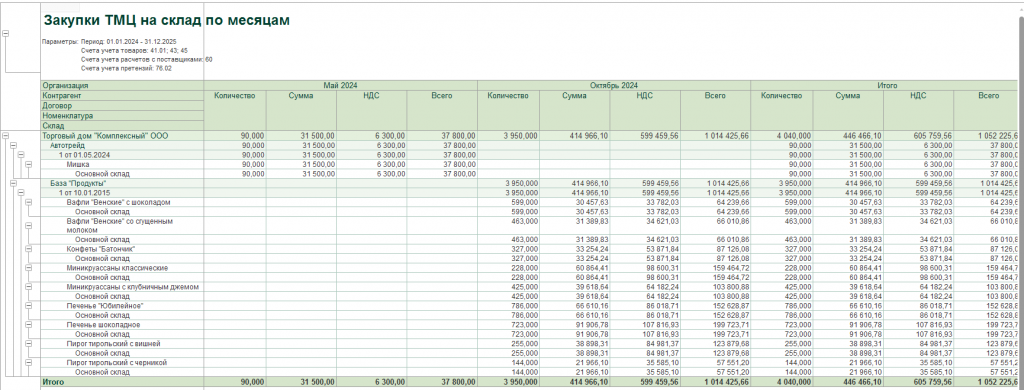Collapse the Вафли "Венские" с шоколадом row
Screen dimensions: 1024x390
point(27,203)
